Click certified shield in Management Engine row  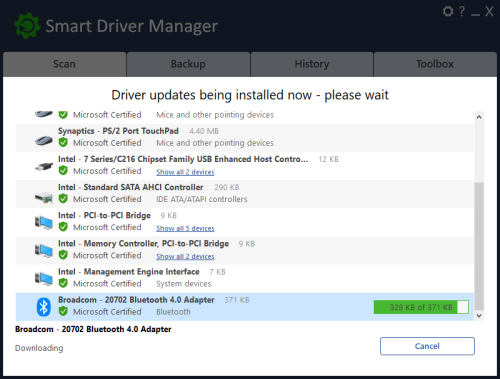click(63, 283)
